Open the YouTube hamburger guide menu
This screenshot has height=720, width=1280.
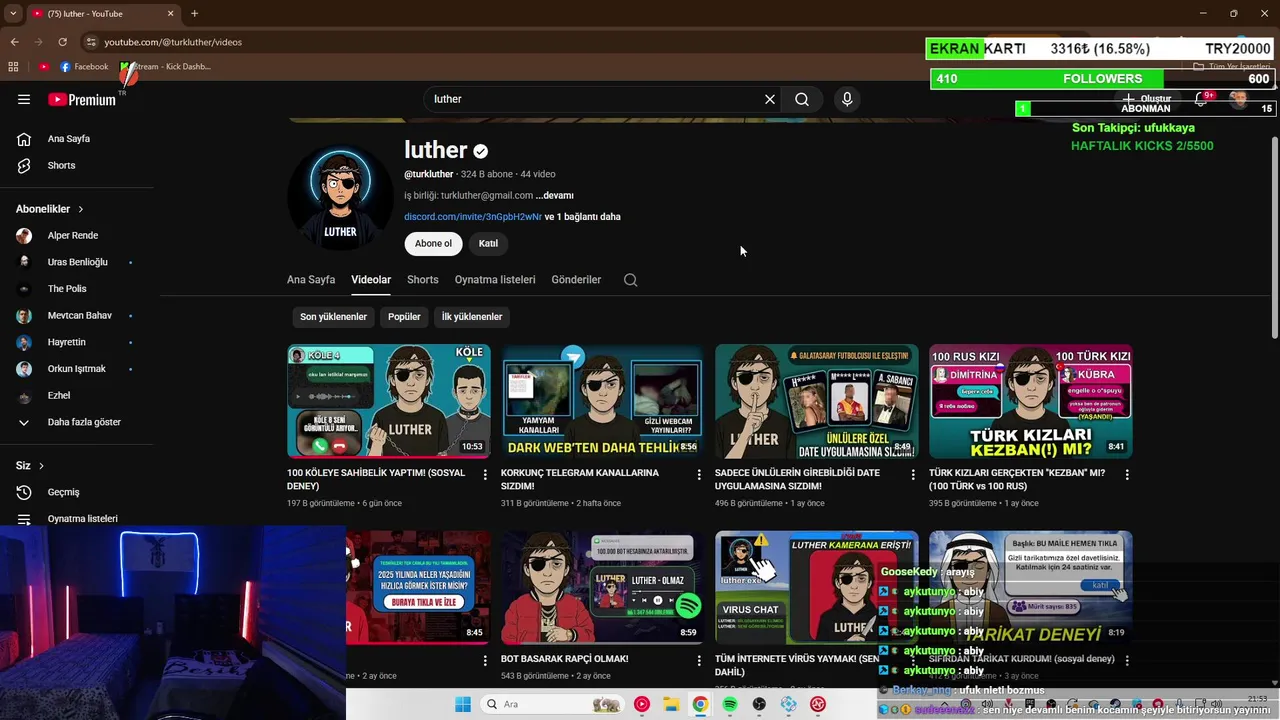click(24, 99)
